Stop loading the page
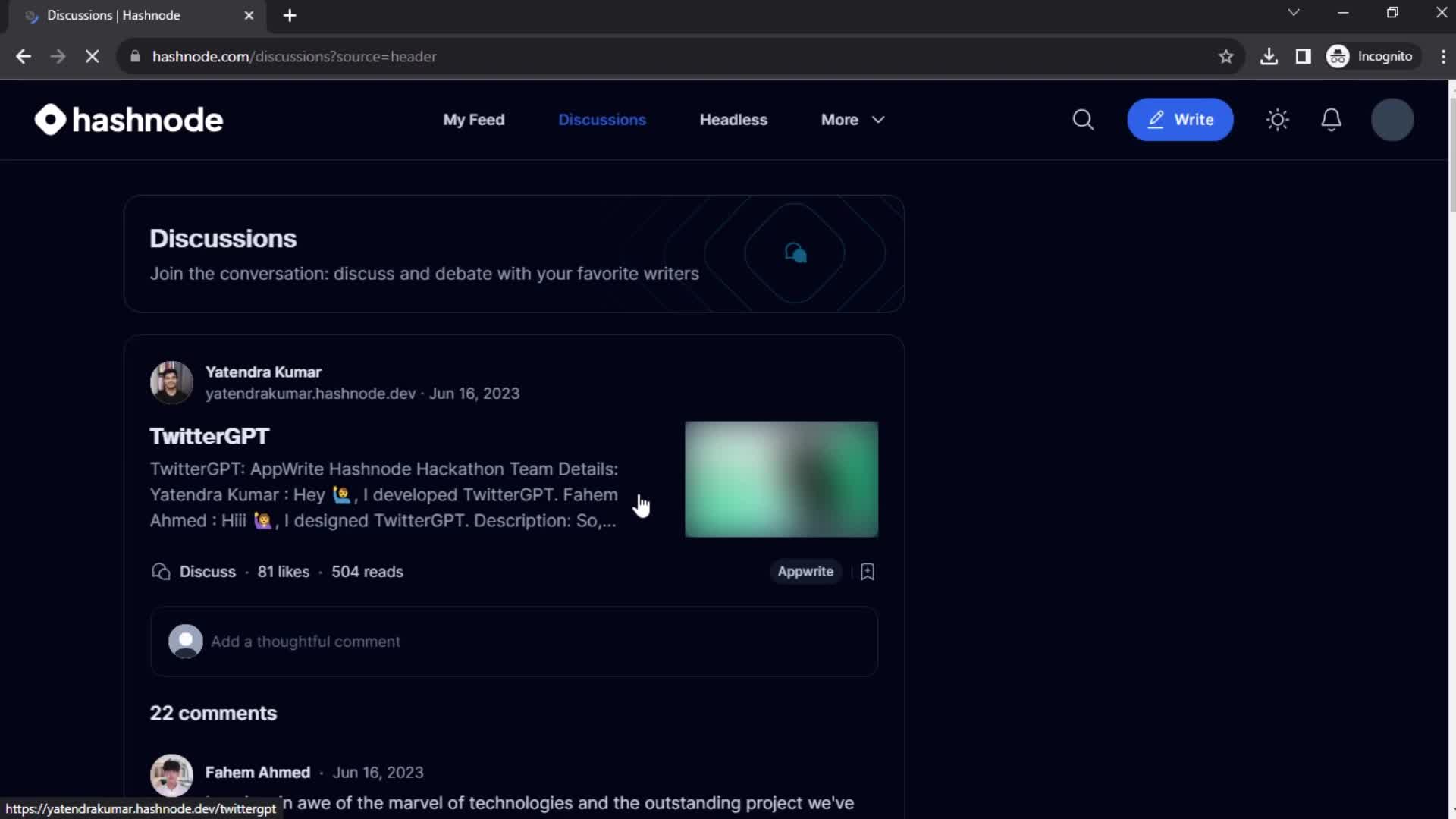This screenshot has height=819, width=1456. point(92,57)
